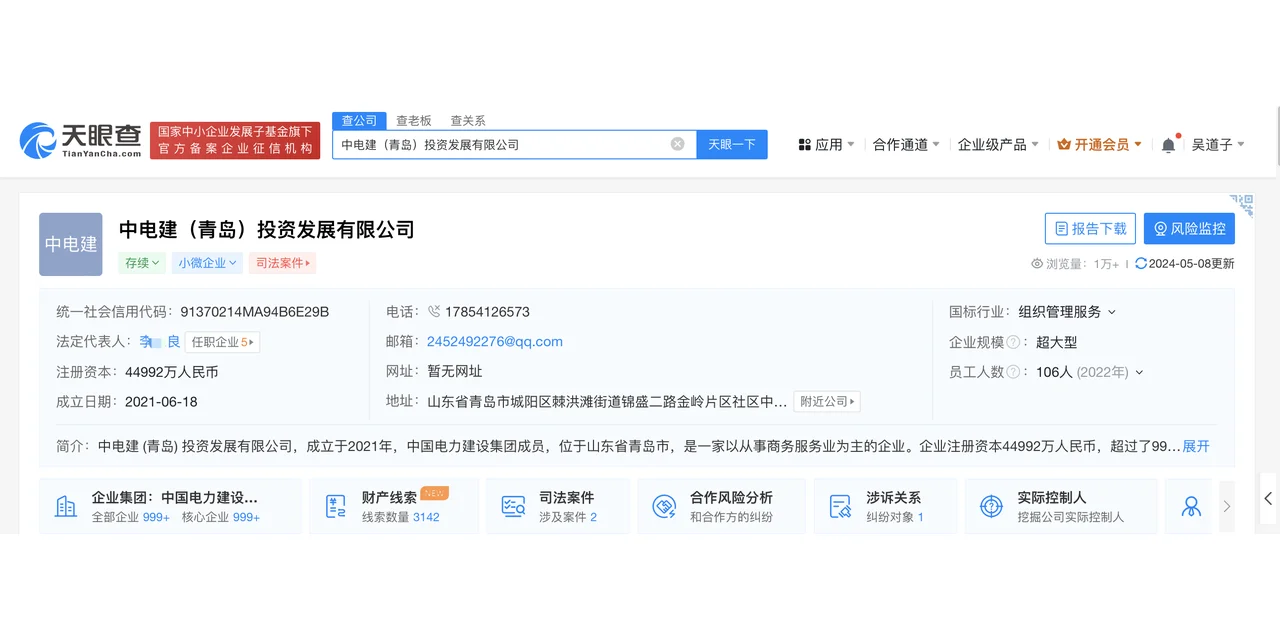This screenshot has width=1280, height=640.
Task: Open the notification bell icon
Action: 1168,143
